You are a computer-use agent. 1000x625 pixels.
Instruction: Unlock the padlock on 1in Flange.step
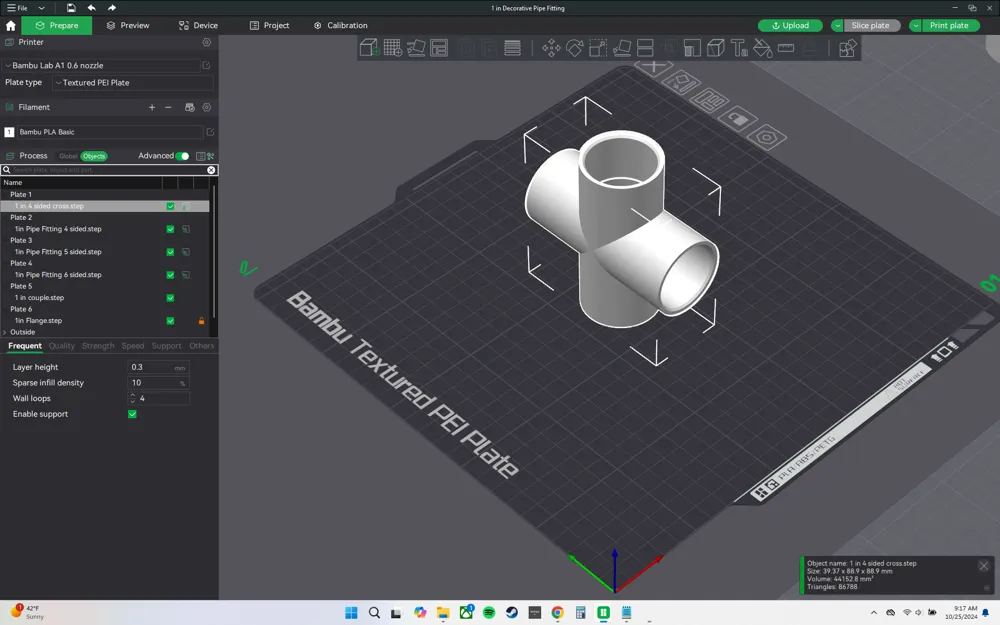coord(200,320)
